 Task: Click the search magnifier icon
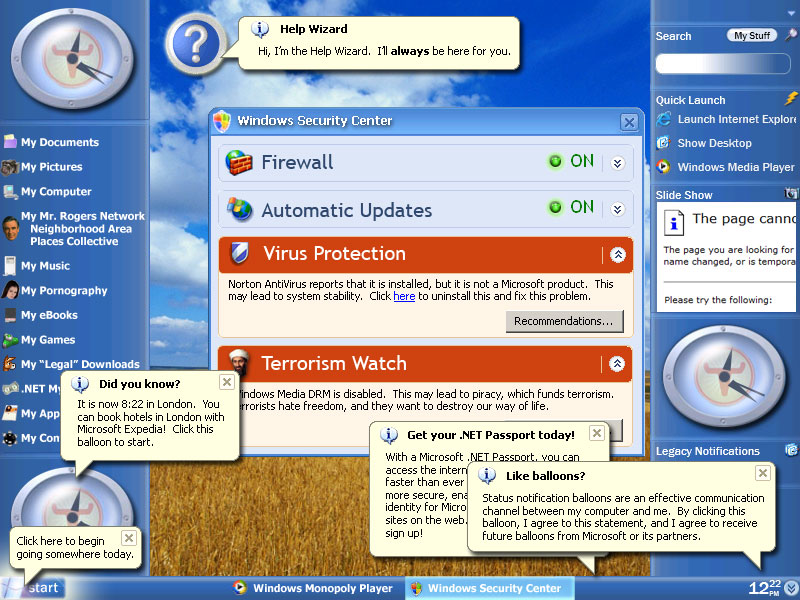point(790,35)
